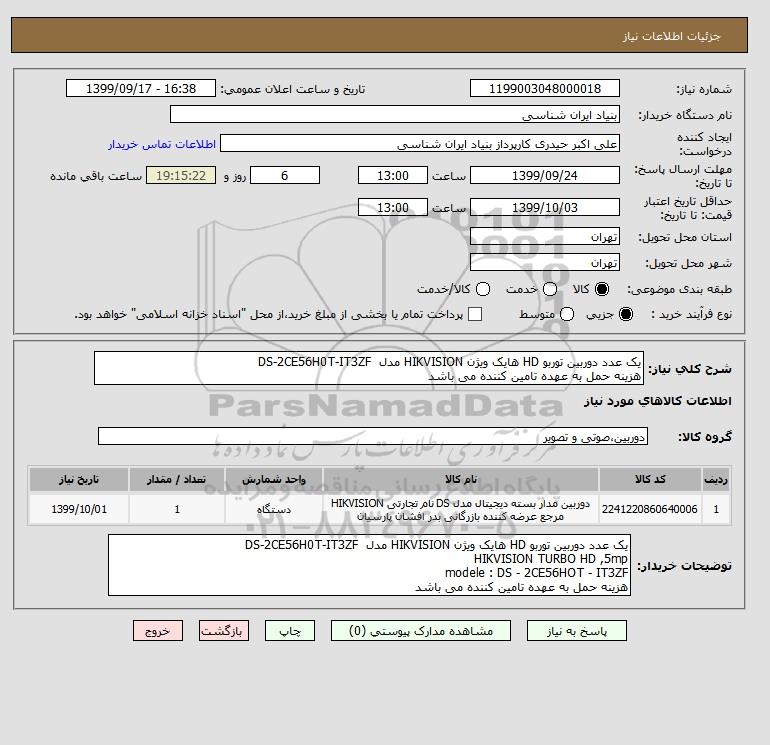Click the طبقه بندی موضوعی label
The image size is (770, 745).
click(680, 289)
